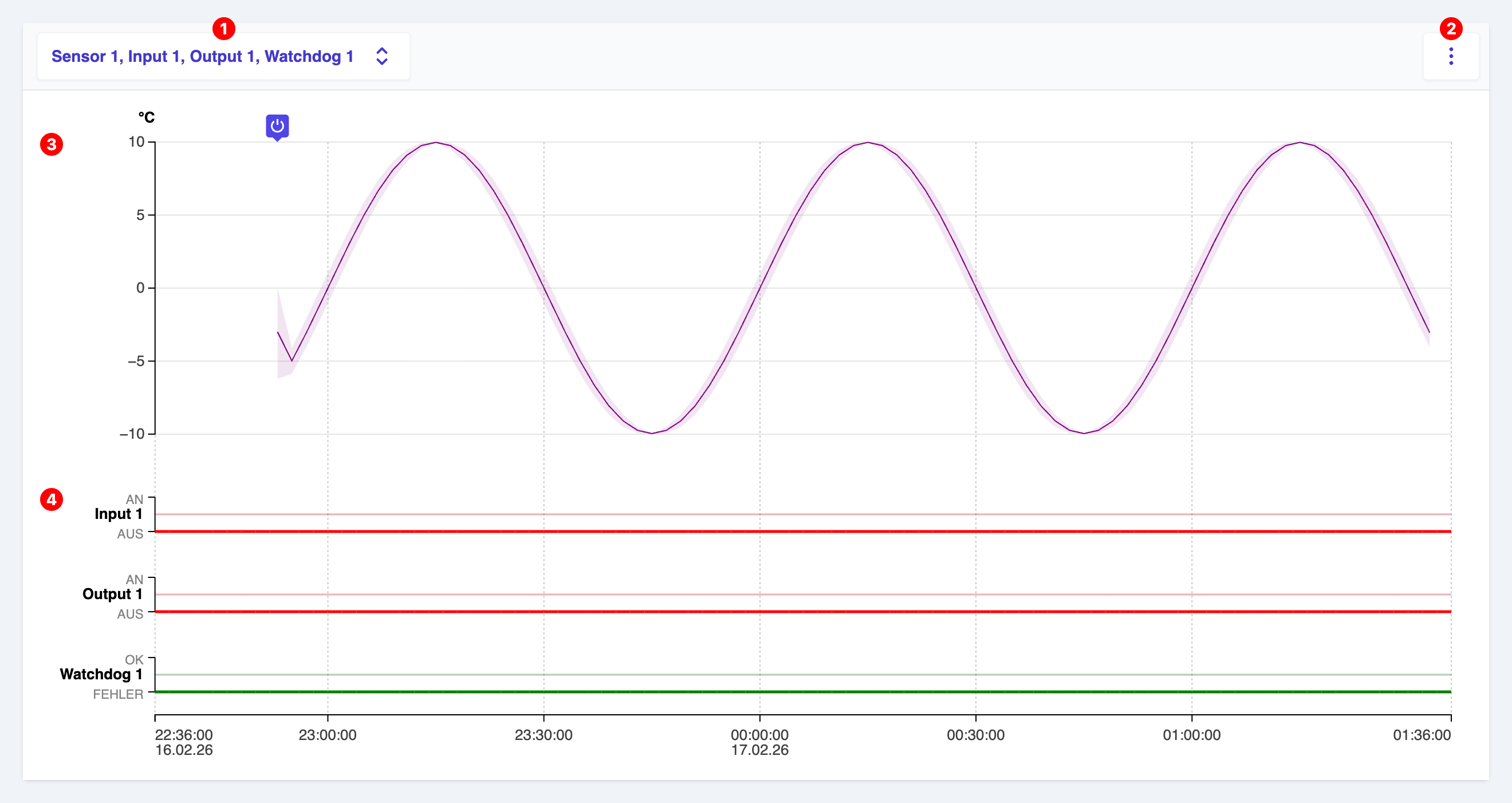Screen dimensions: 1512x803
Task: Click the 01:00:00 time axis label
Action: 1191,735
